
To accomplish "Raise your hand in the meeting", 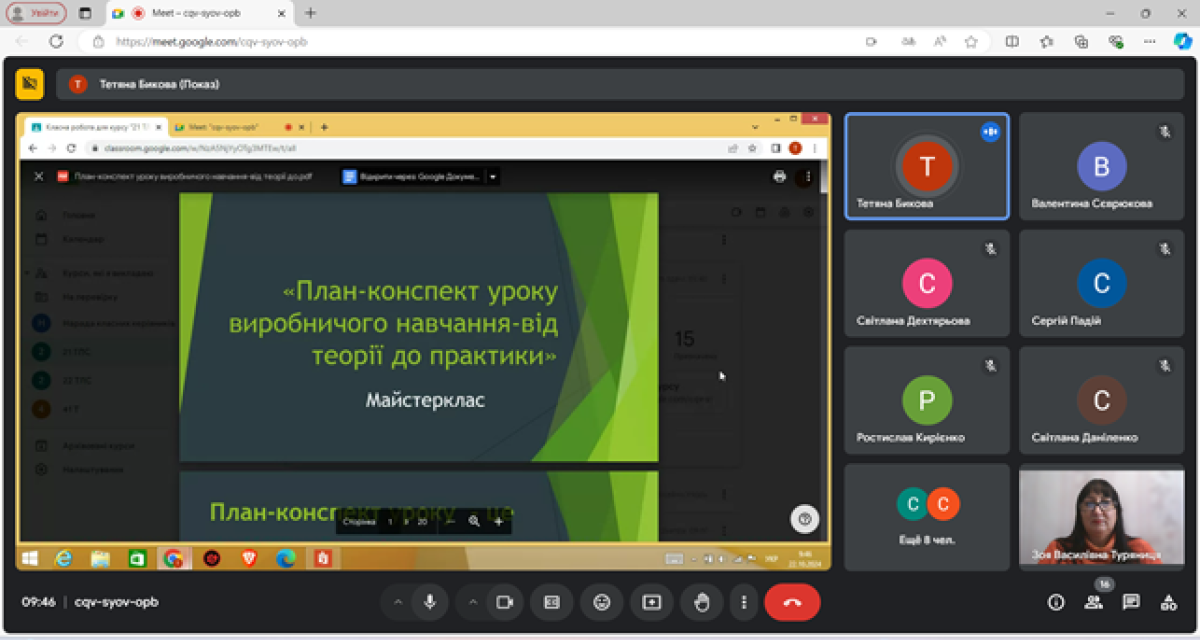I will (x=702, y=602).
